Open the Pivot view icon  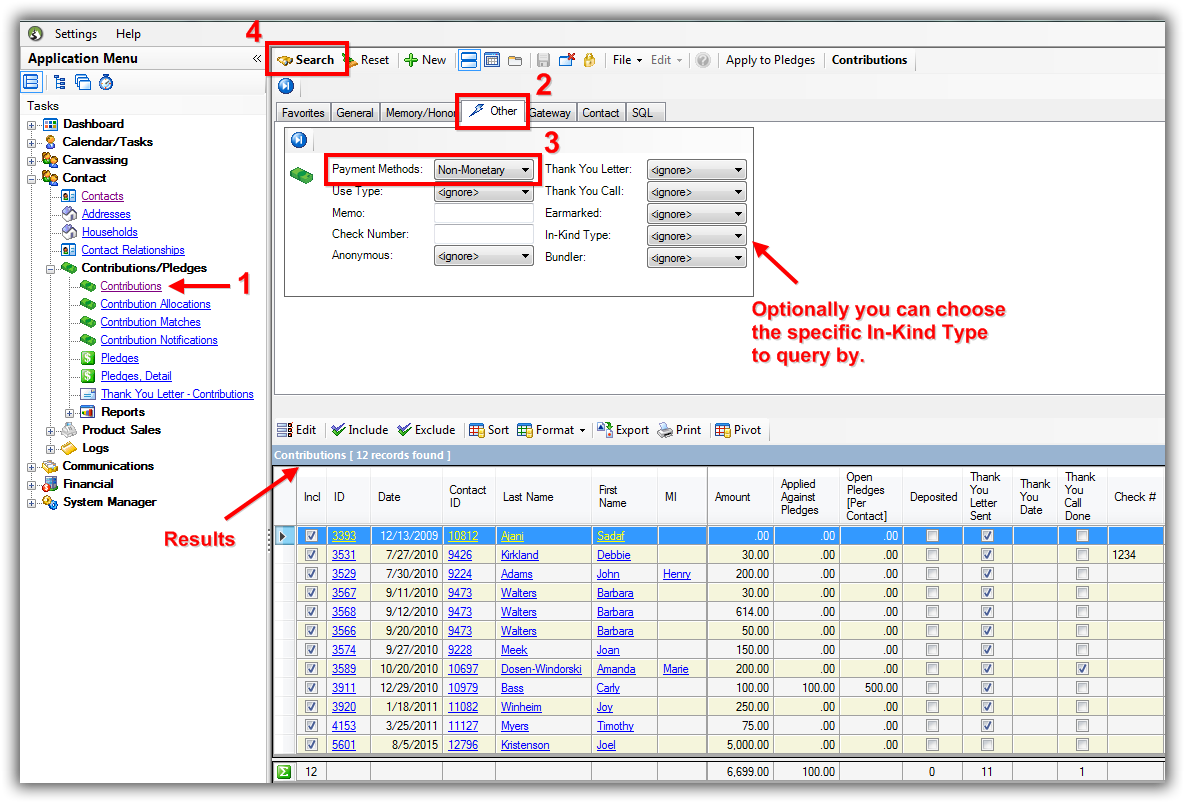723,430
